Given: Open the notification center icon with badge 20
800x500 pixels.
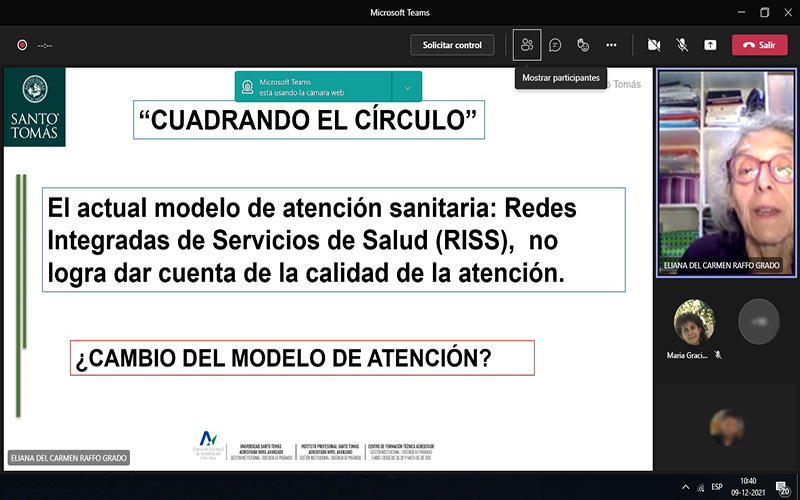Looking at the screenshot, I should 783,488.
